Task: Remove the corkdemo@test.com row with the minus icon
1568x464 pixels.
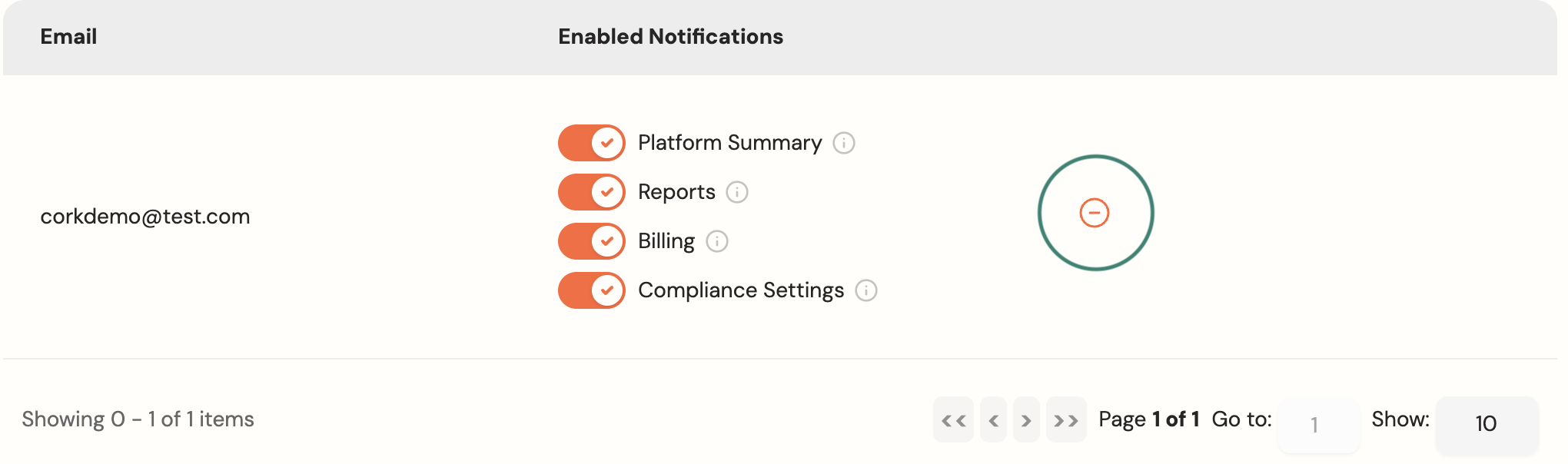Action: [x=1095, y=213]
